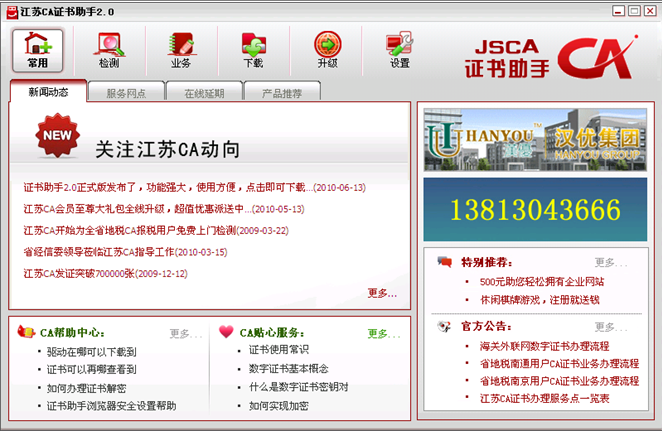The width and height of the screenshot is (662, 432).
Task: Open the 下载 download folder icon
Action: [253, 51]
